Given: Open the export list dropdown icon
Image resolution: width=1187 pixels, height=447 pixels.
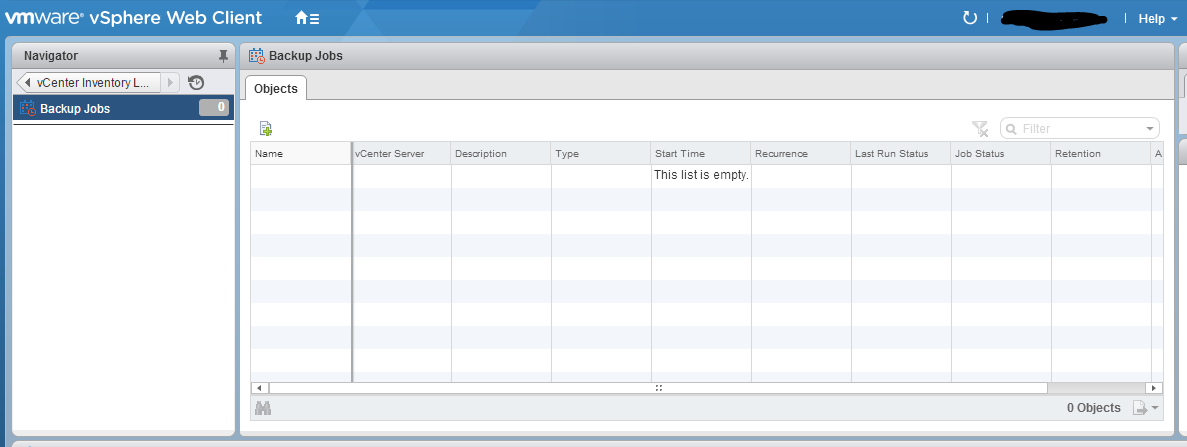Looking at the screenshot, I should [1145, 408].
